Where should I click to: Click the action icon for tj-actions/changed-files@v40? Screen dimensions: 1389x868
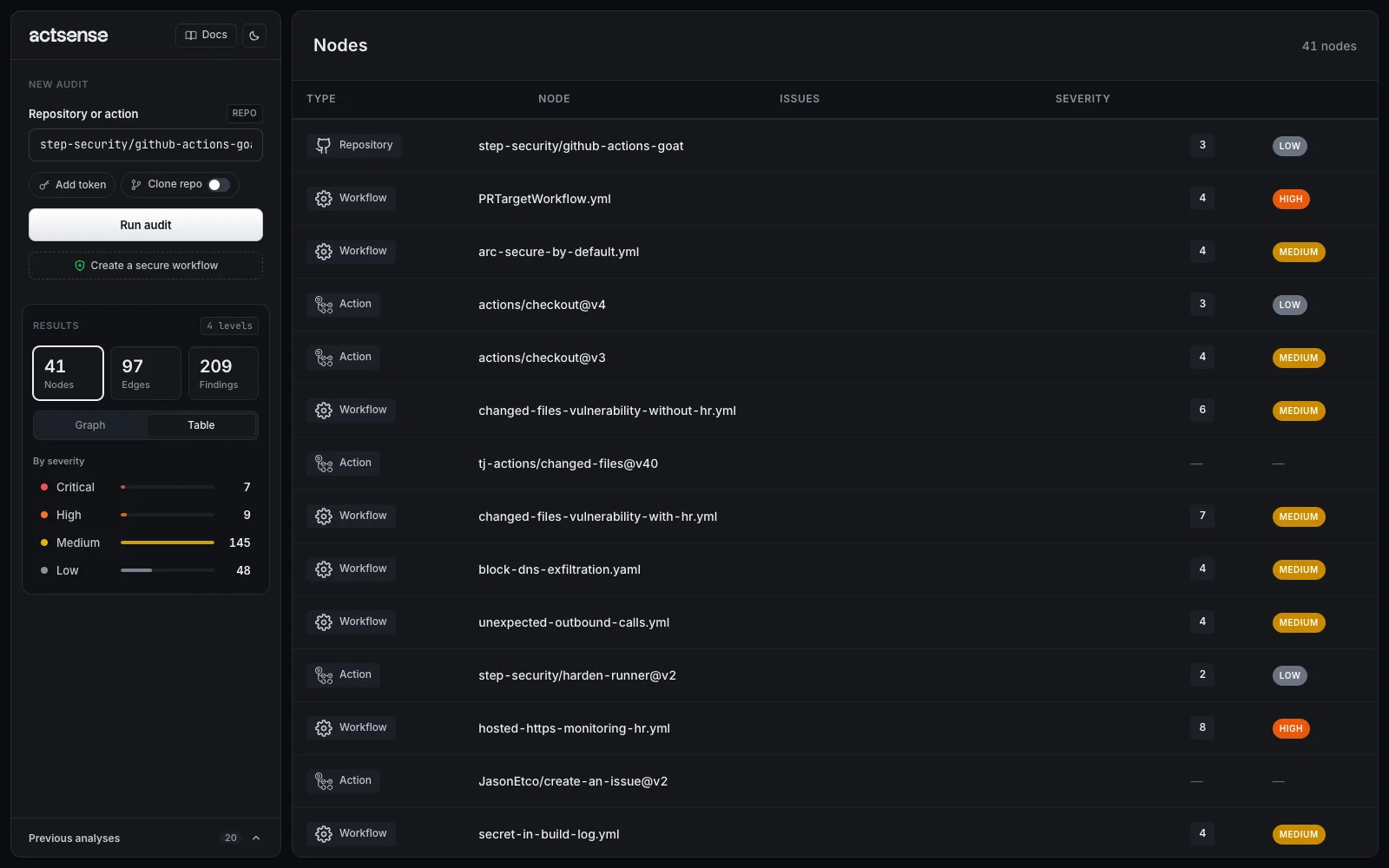coord(324,464)
